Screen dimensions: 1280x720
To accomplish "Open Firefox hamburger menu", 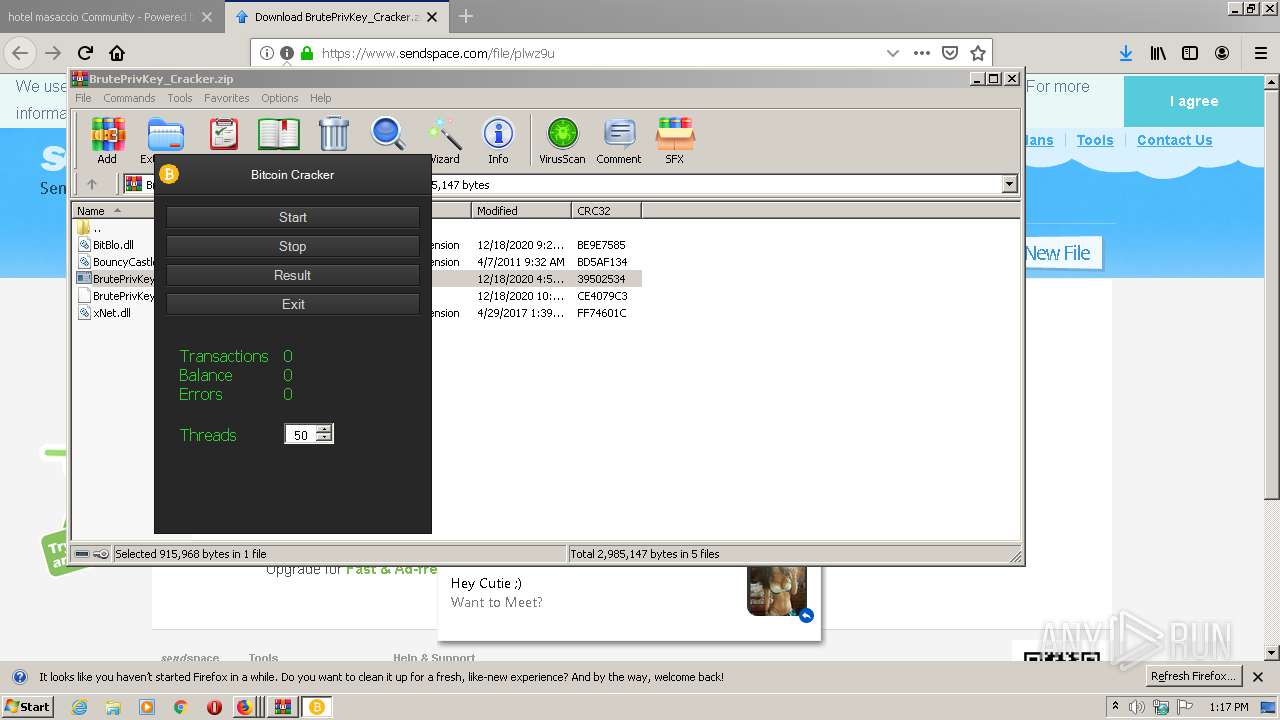I will (1261, 53).
